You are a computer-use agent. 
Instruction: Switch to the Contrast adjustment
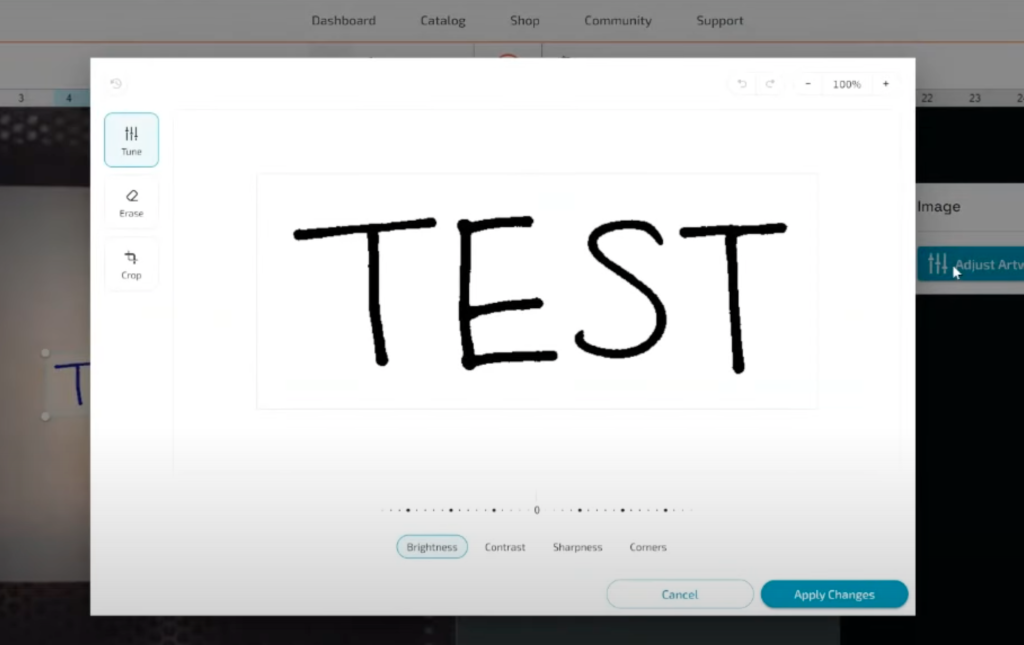(505, 547)
